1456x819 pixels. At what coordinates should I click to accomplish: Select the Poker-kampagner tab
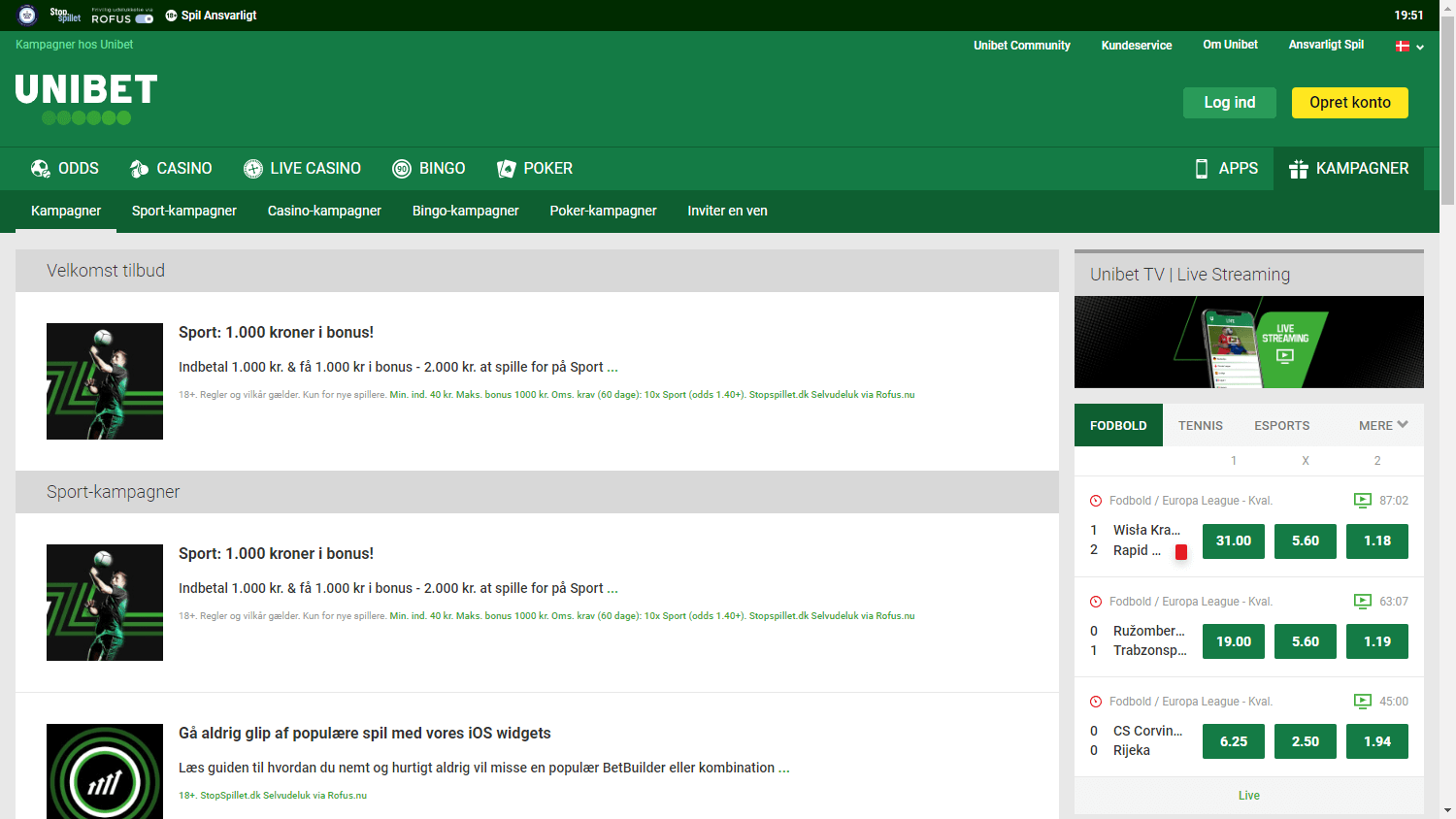click(604, 211)
